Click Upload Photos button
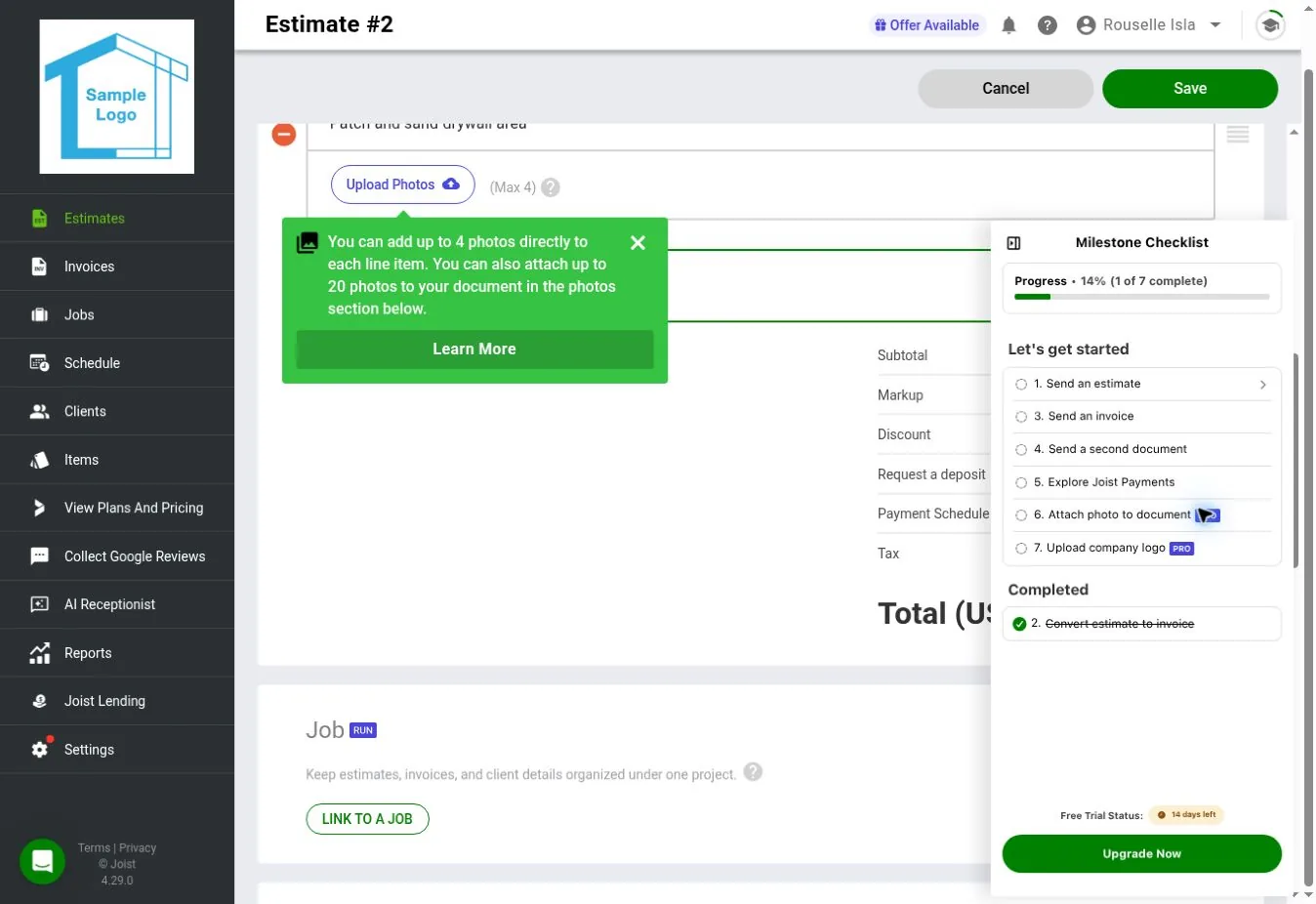Image resolution: width=1316 pixels, height=904 pixels. 403,185
